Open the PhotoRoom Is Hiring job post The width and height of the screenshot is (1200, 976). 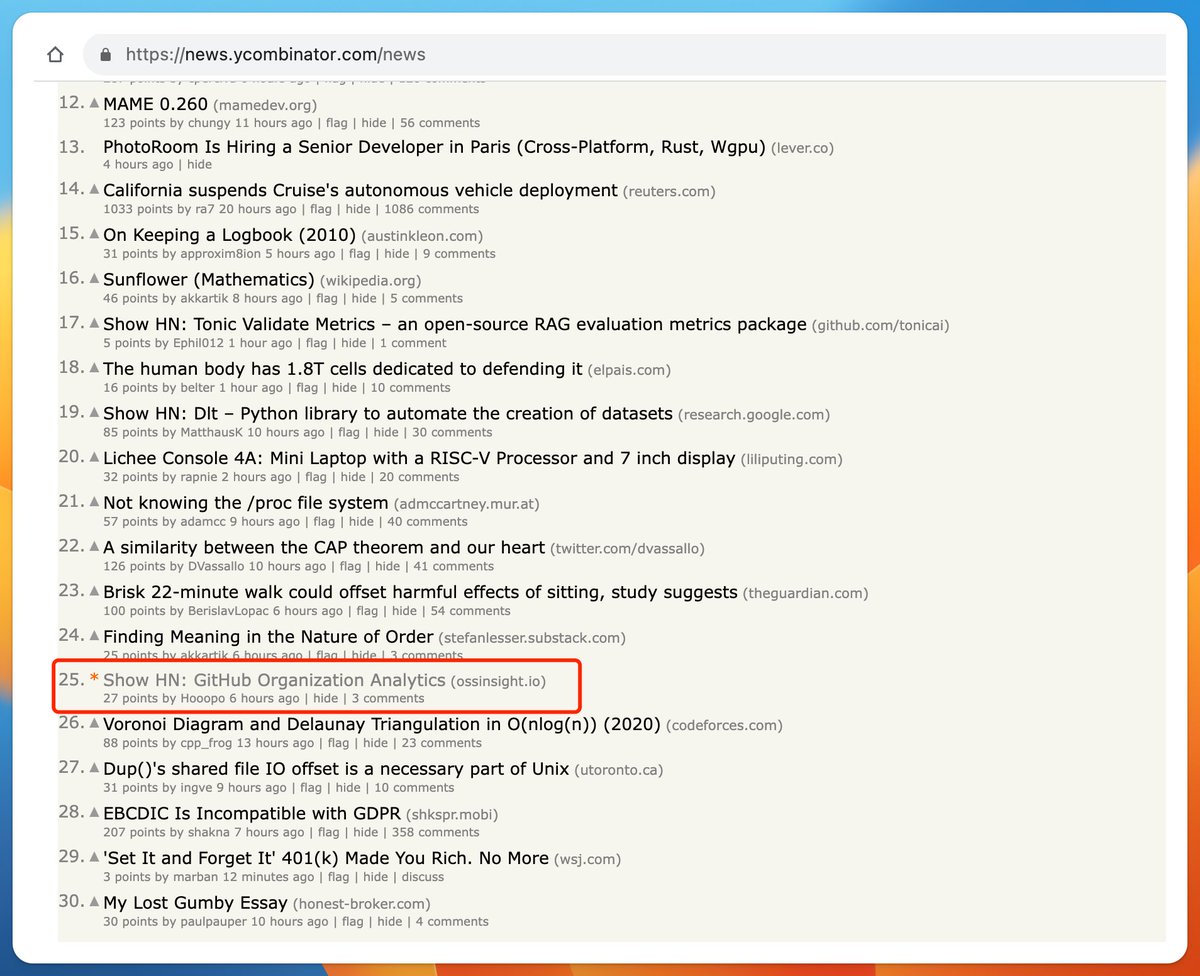434,147
